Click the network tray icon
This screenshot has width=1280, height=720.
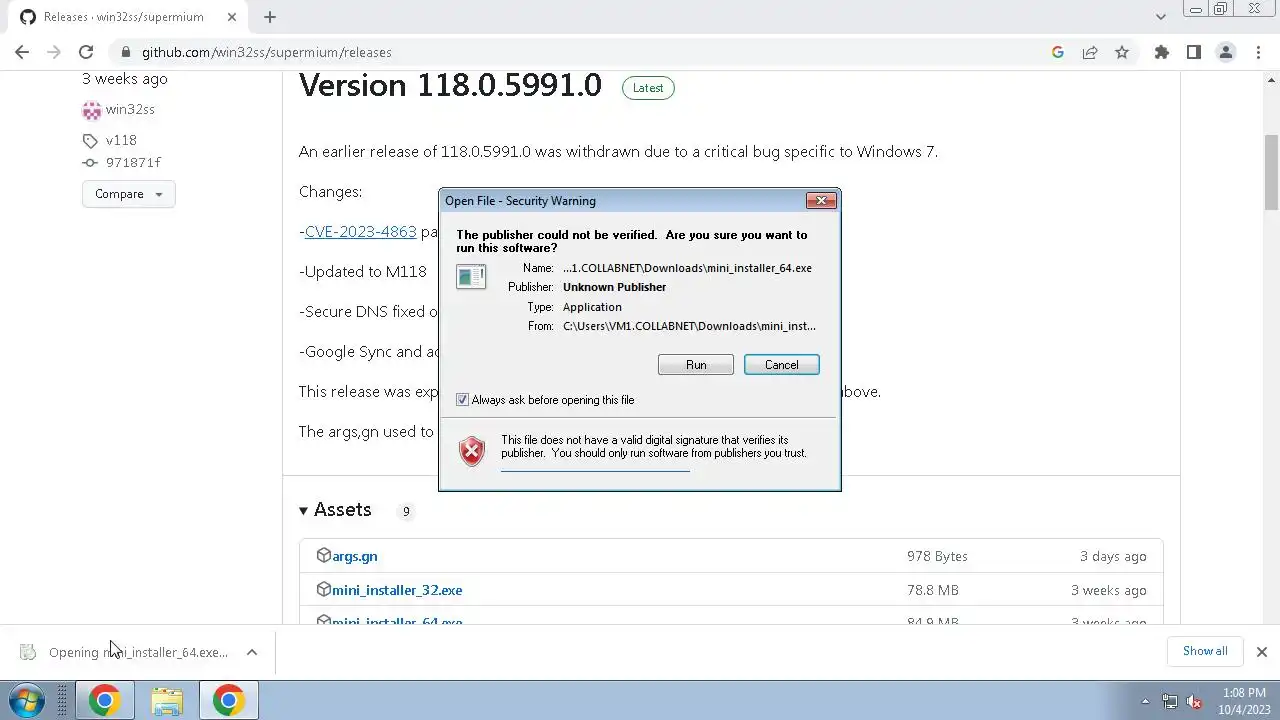coord(1169,701)
